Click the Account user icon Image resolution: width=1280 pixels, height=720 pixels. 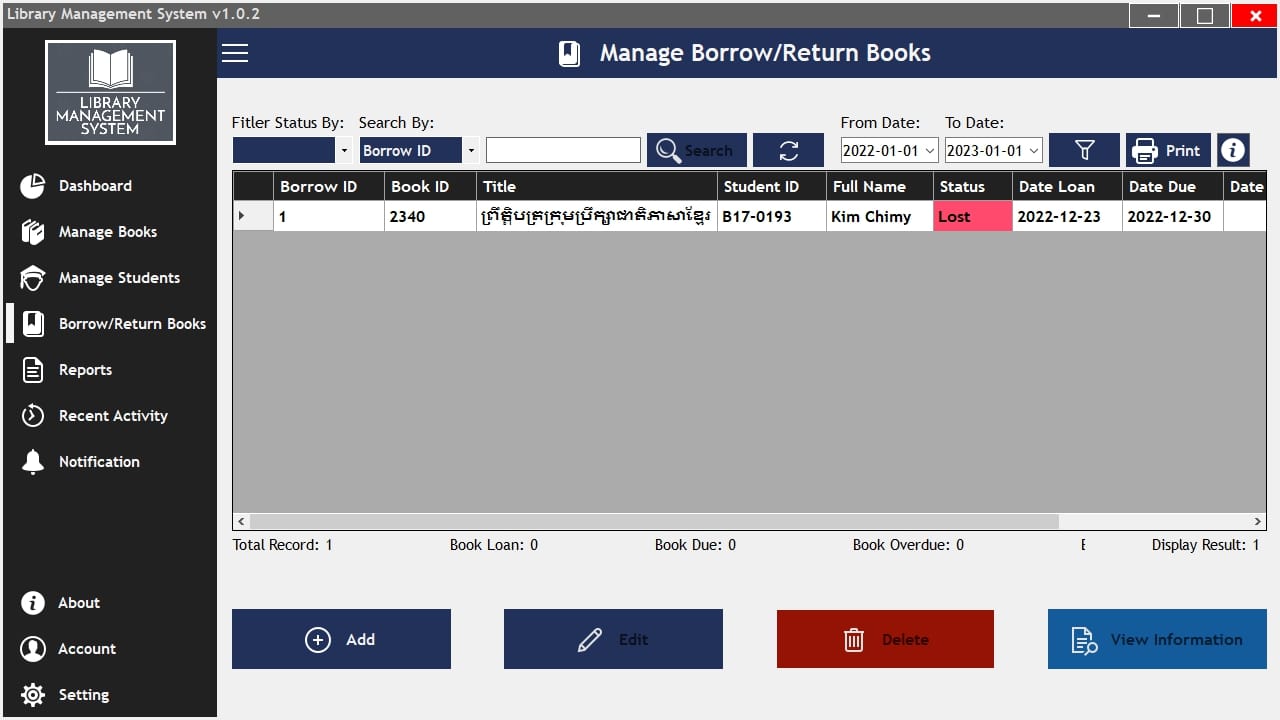click(x=33, y=649)
